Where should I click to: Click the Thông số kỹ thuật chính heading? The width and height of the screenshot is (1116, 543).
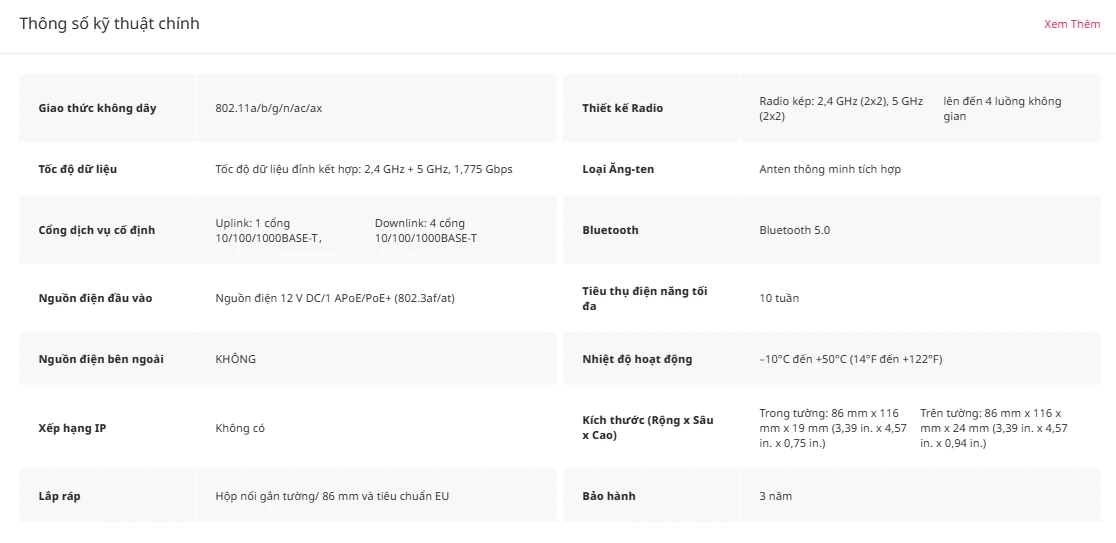(x=110, y=23)
